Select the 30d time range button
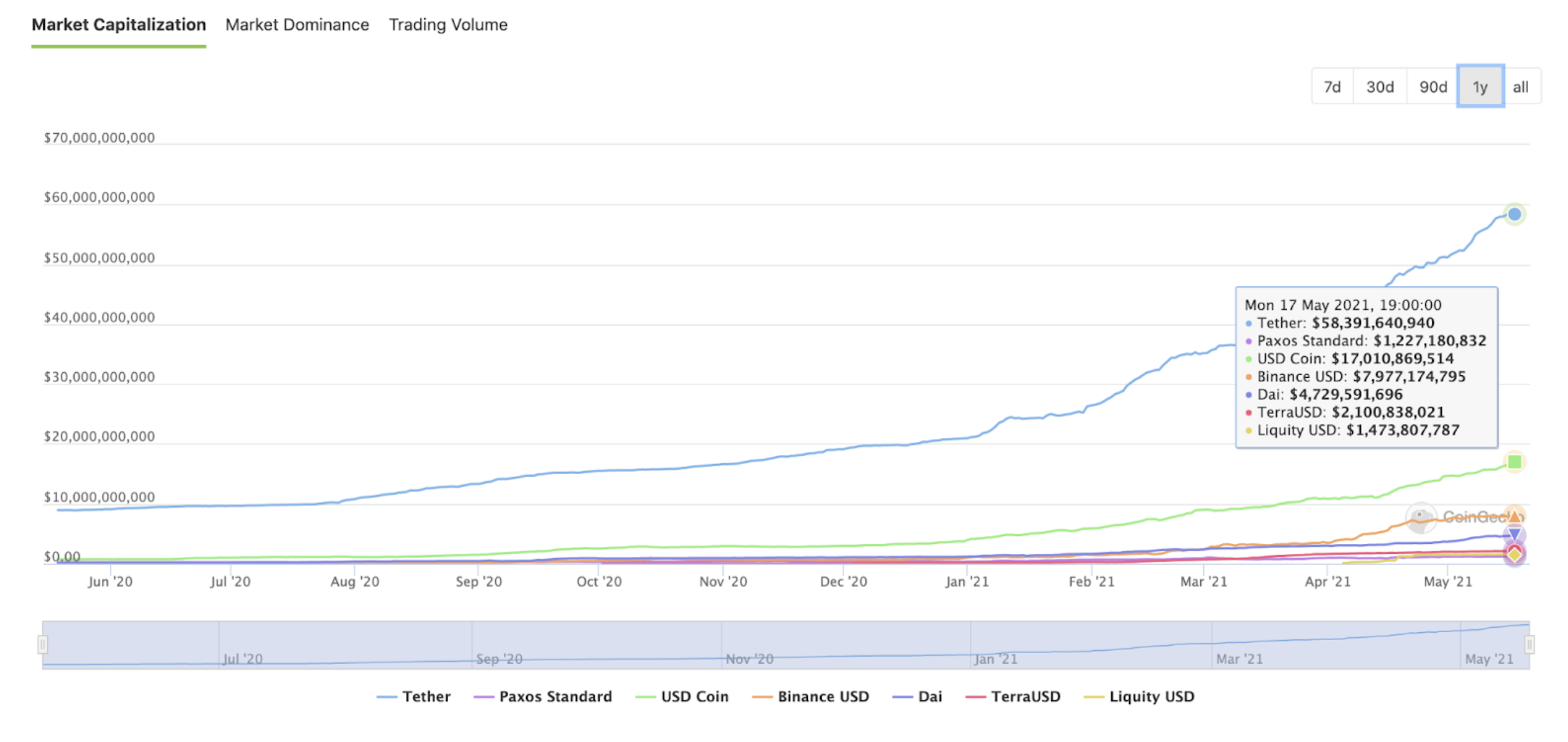 tap(1380, 87)
